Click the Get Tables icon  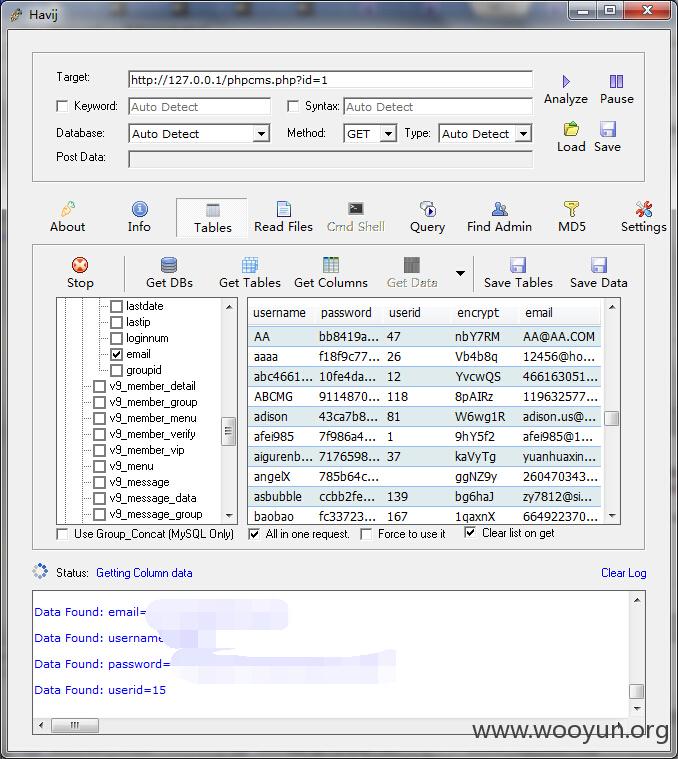click(250, 265)
